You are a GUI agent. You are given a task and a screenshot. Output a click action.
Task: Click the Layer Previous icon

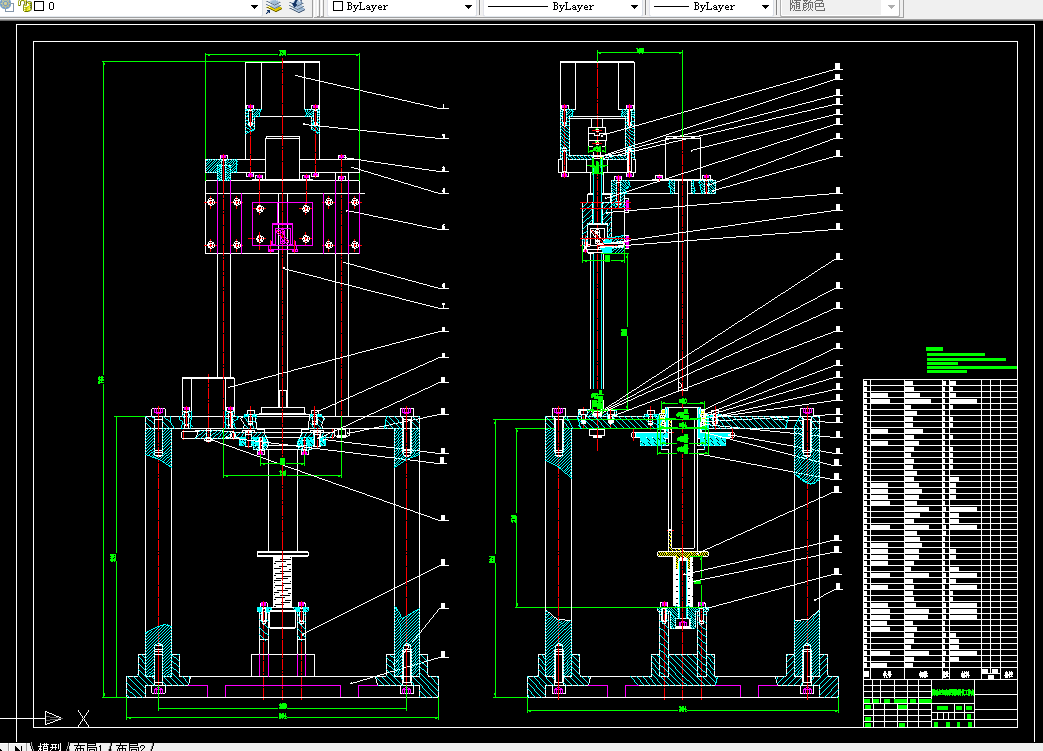pyautogui.click(x=297, y=7)
